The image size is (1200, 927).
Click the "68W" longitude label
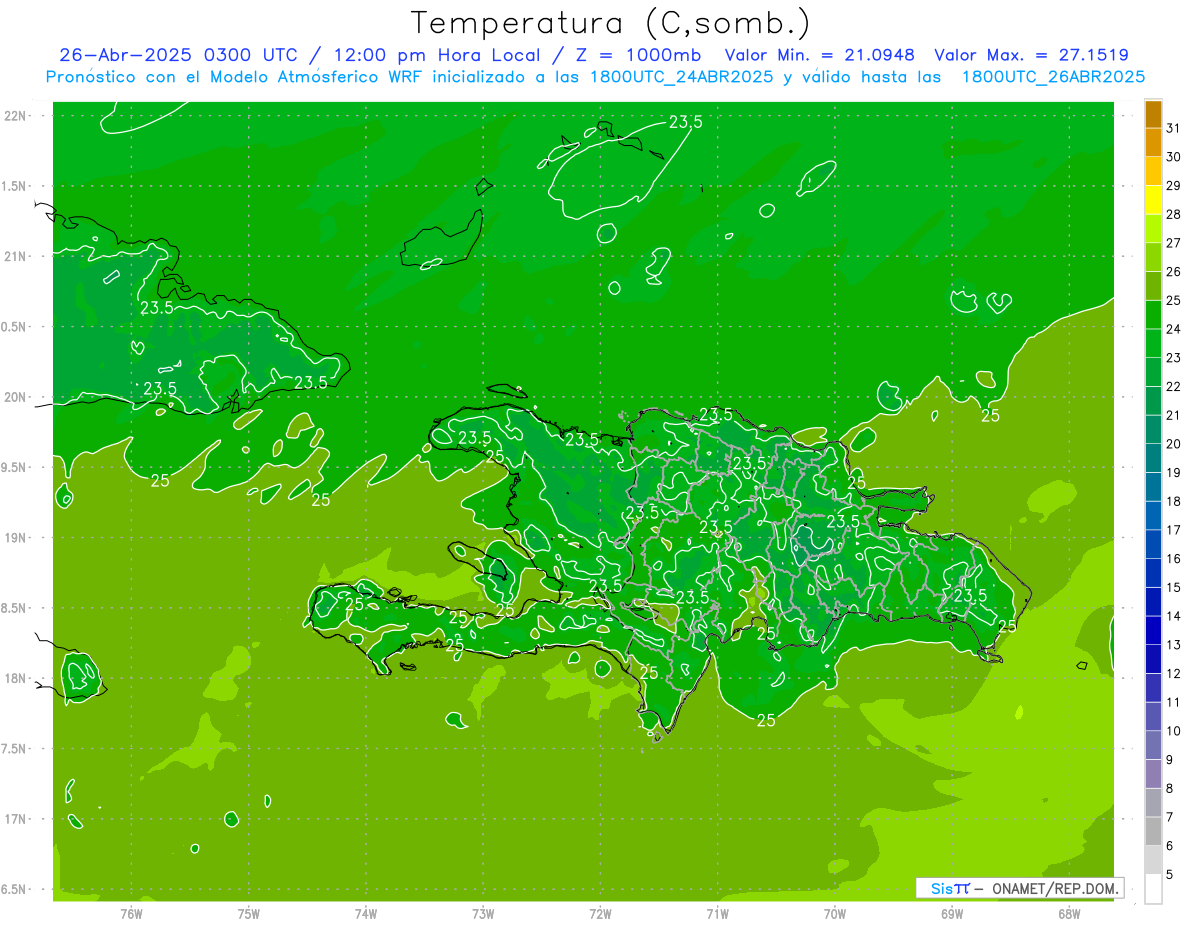pyautogui.click(x=1069, y=913)
